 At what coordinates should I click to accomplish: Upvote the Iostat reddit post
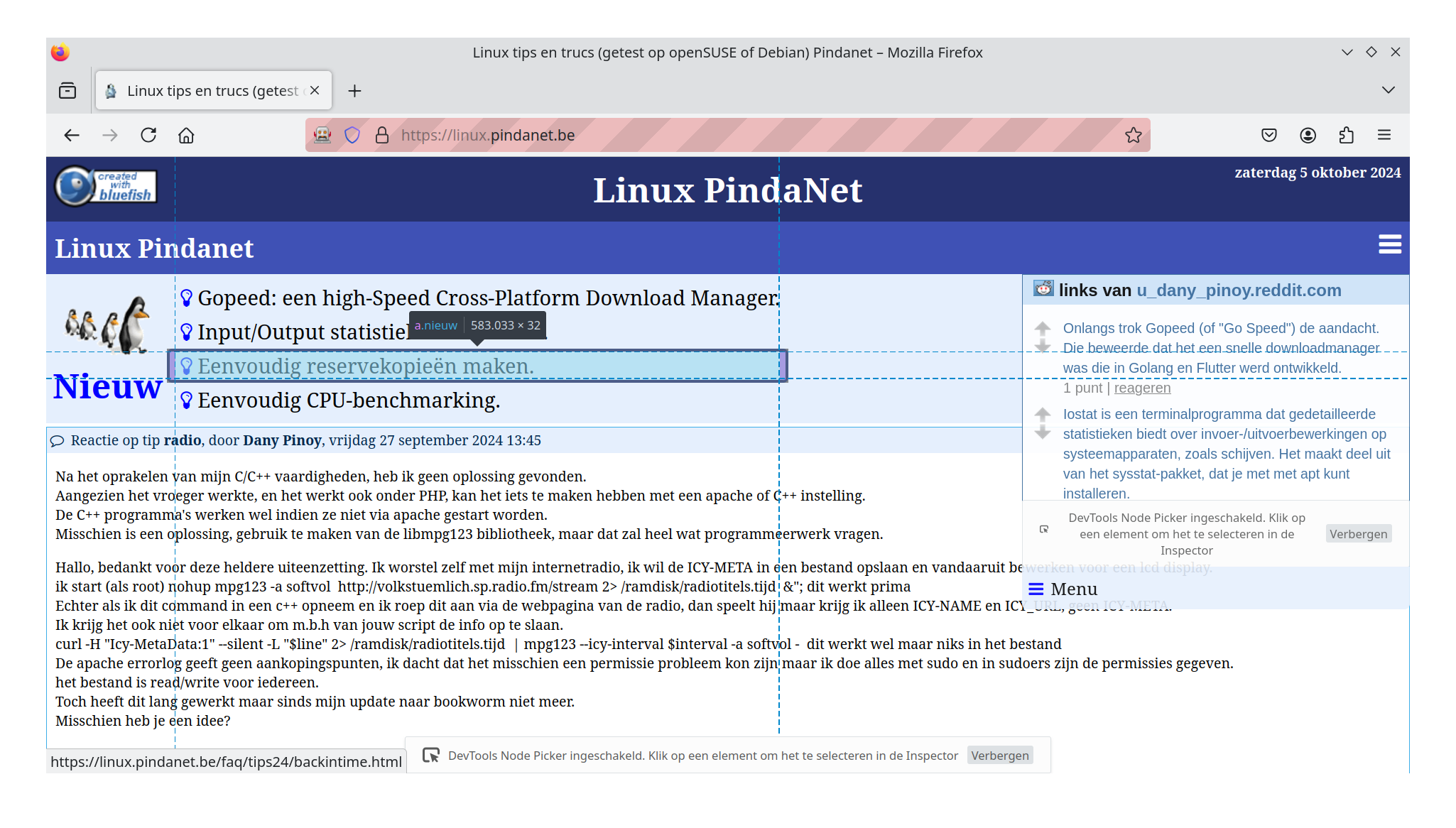click(x=1043, y=413)
